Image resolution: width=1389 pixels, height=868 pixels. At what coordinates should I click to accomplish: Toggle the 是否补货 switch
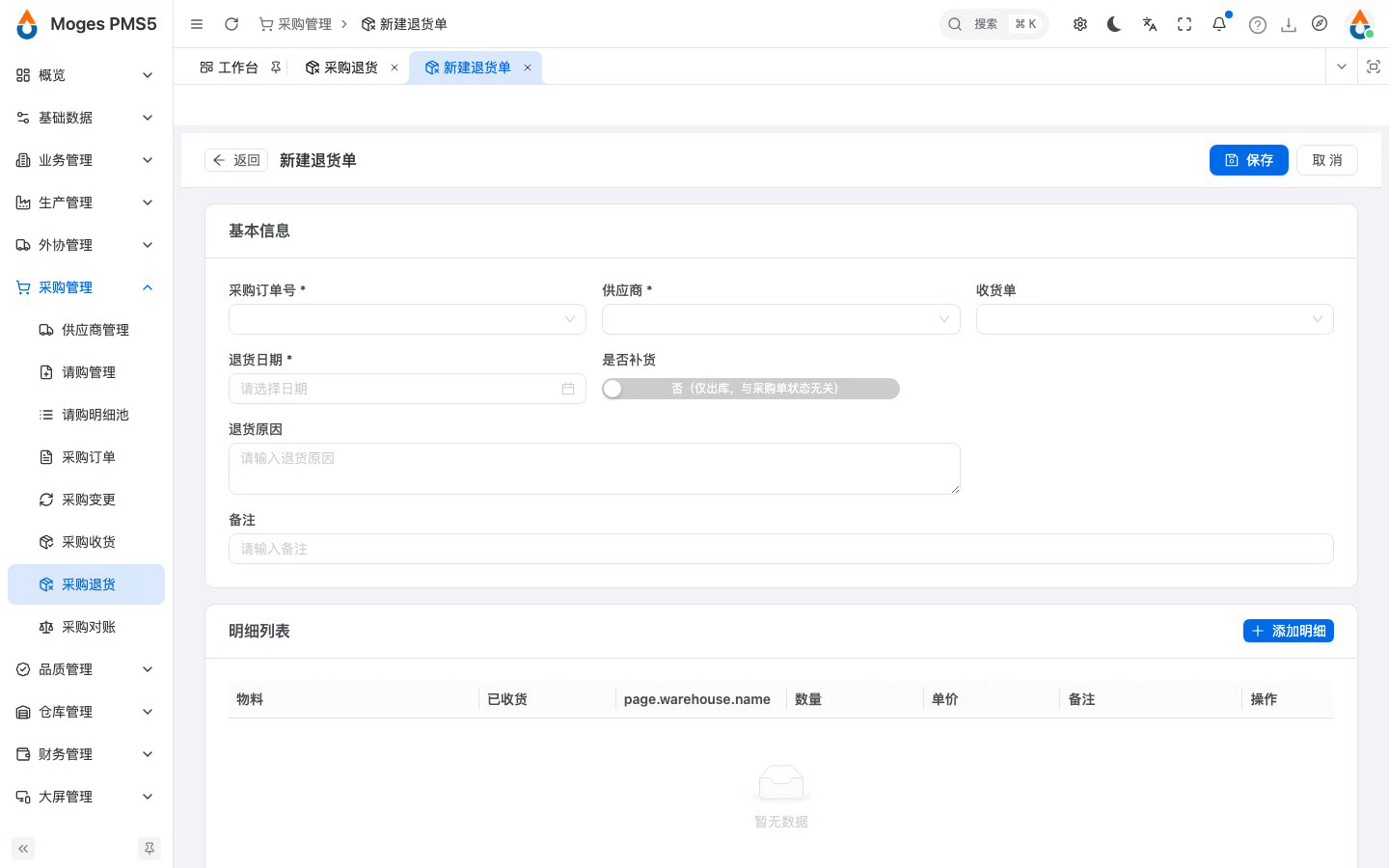750,389
